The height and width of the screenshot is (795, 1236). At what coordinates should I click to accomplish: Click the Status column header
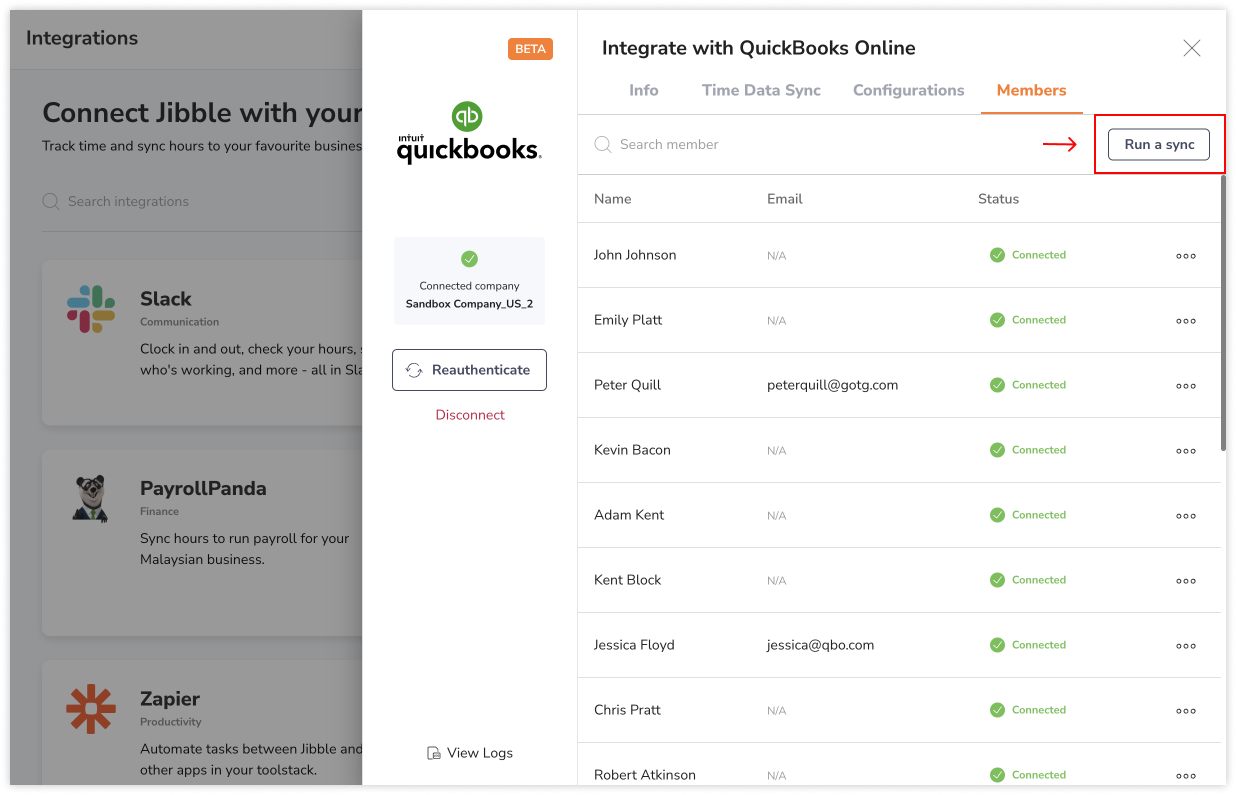[998, 199]
